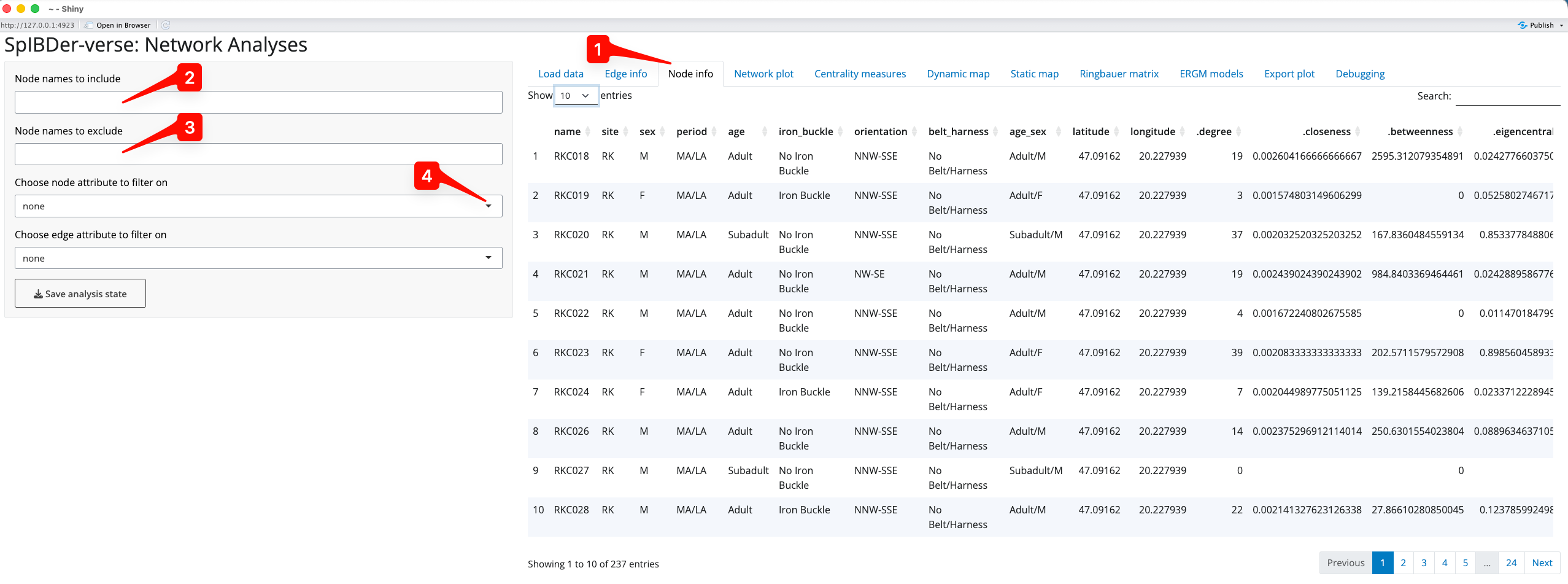1568x584 pixels.
Task: Go to page 2 of table
Action: pyautogui.click(x=1403, y=563)
